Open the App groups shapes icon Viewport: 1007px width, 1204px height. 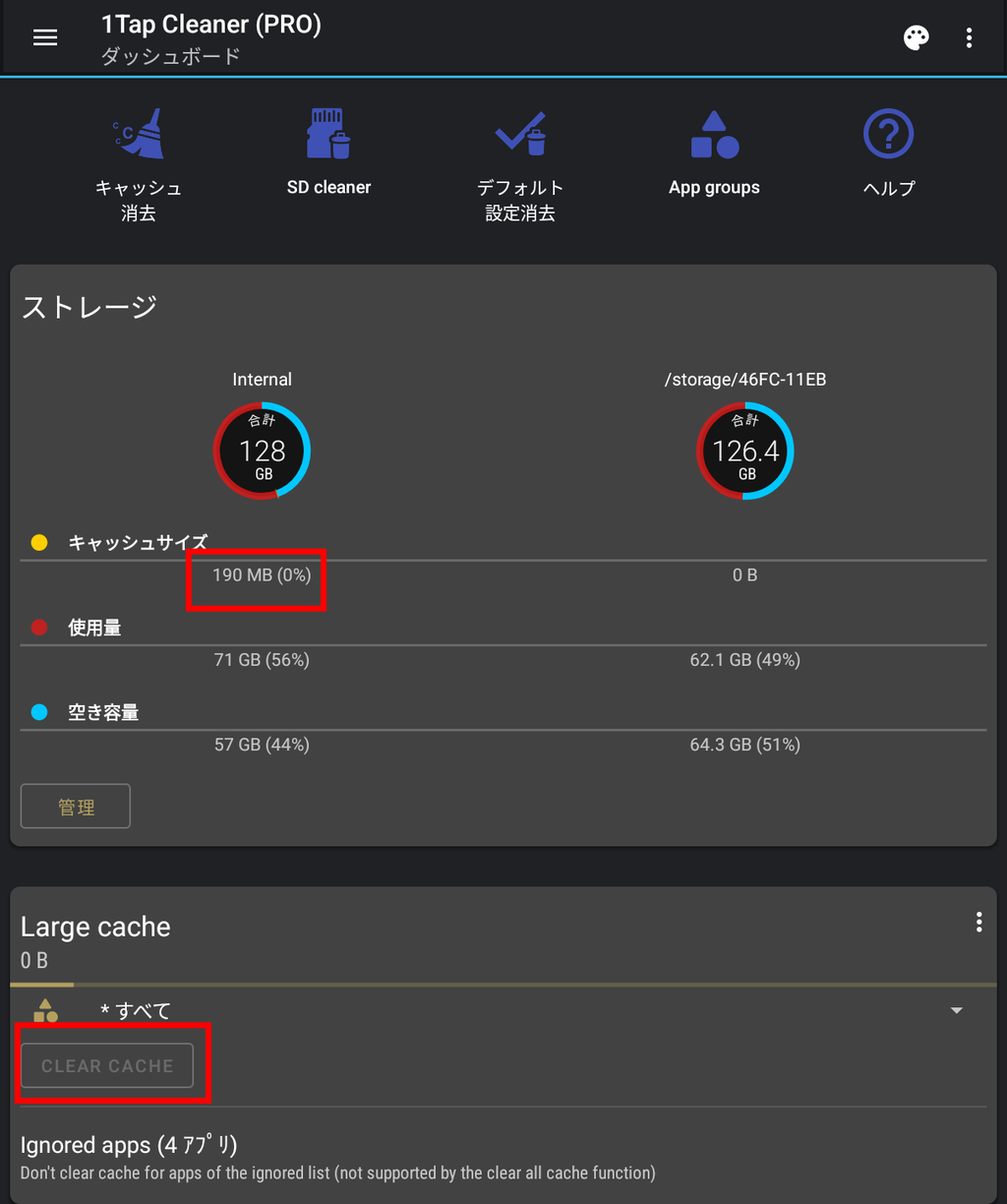[x=714, y=134]
